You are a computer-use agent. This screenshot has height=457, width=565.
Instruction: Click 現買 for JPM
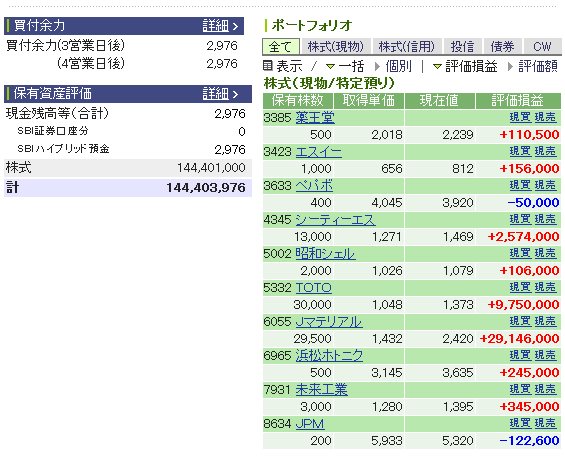[x=520, y=423]
